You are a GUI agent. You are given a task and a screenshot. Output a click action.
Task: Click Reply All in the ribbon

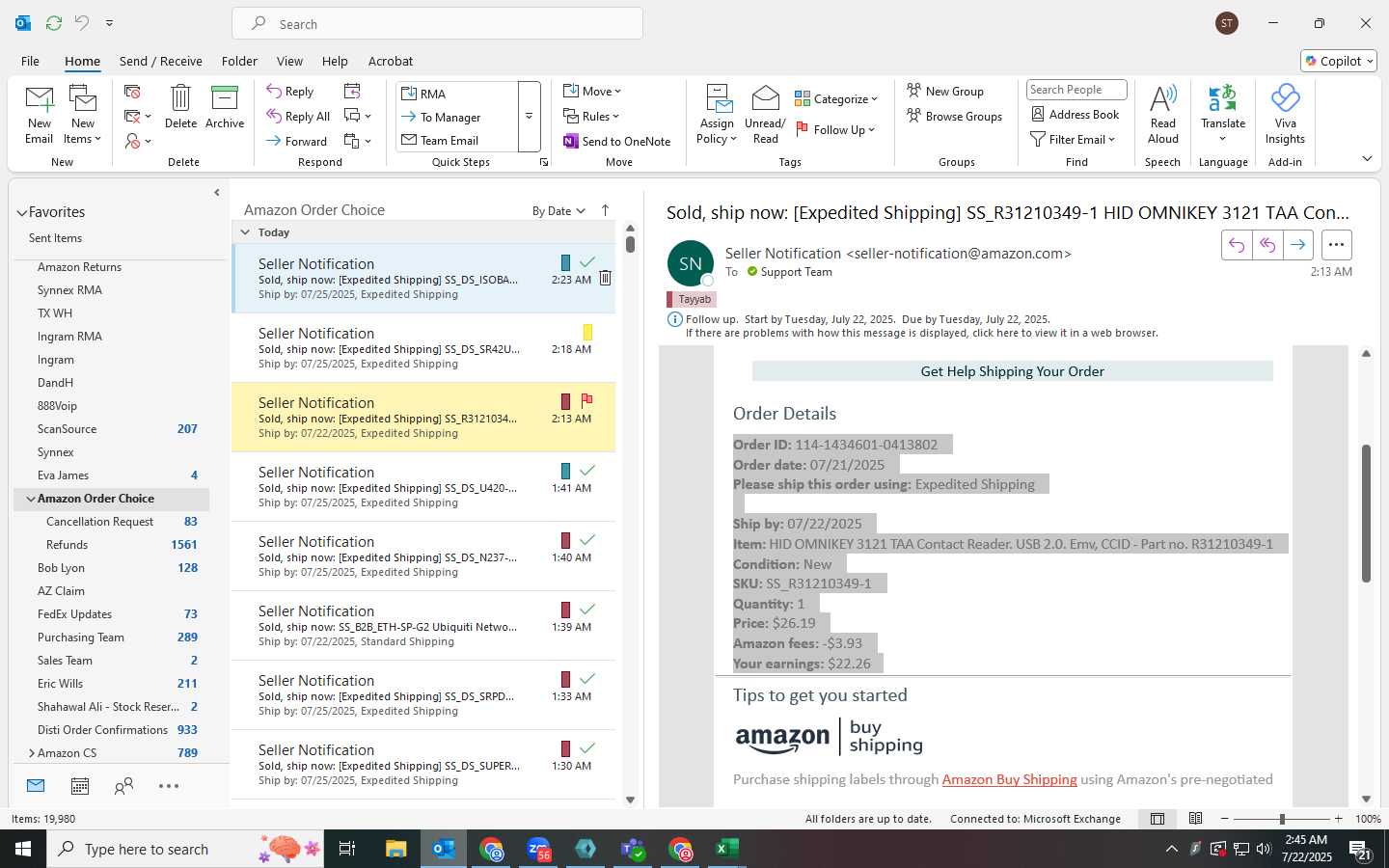tap(298, 117)
